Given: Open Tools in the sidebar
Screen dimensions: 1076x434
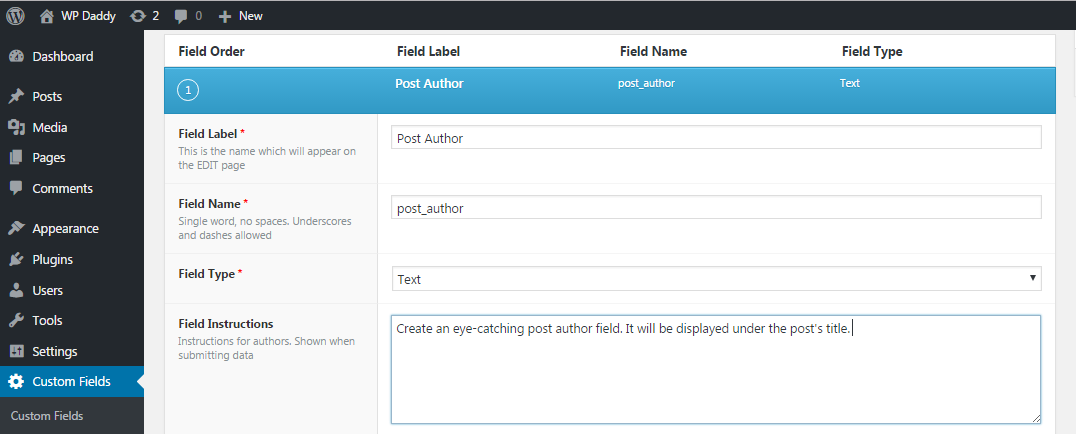Looking at the screenshot, I should [x=47, y=321].
